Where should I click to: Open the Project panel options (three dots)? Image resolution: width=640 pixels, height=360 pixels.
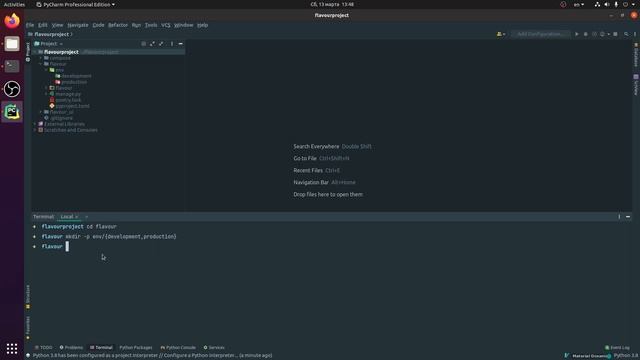tap(172, 44)
